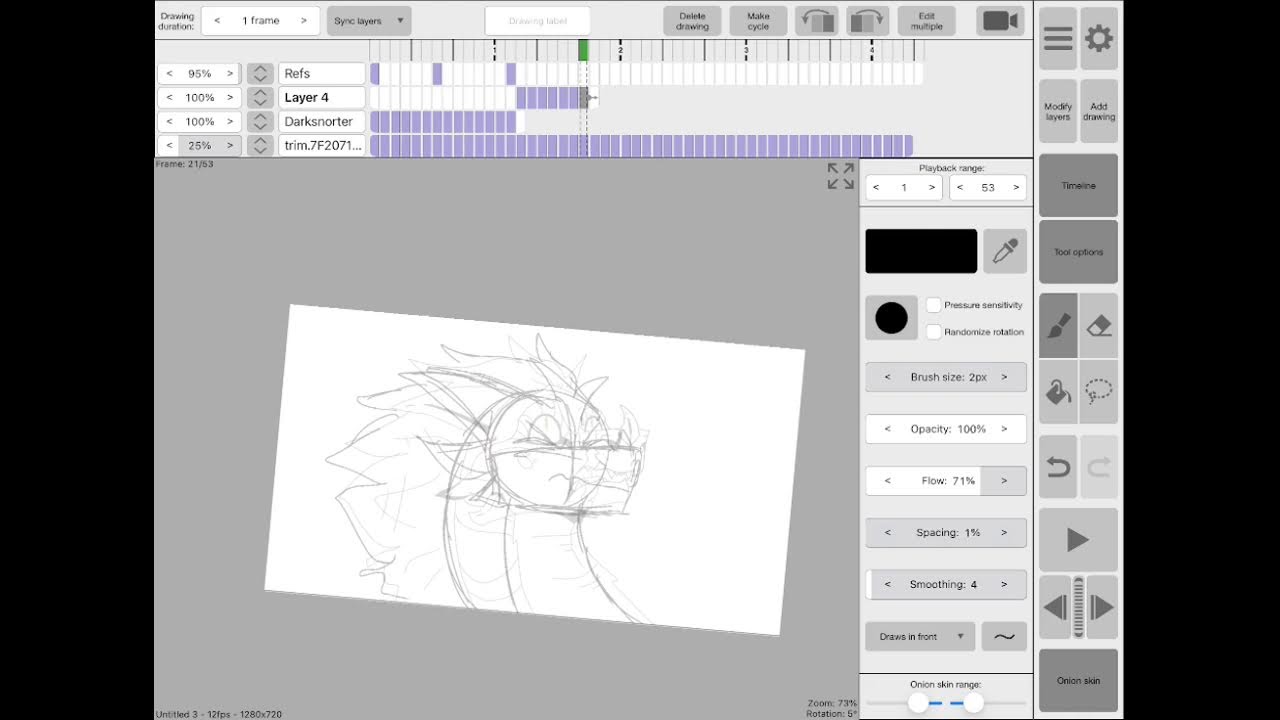Reorder Layer 4 with up-down arrows
The width and height of the screenshot is (1280, 720).
(260, 97)
